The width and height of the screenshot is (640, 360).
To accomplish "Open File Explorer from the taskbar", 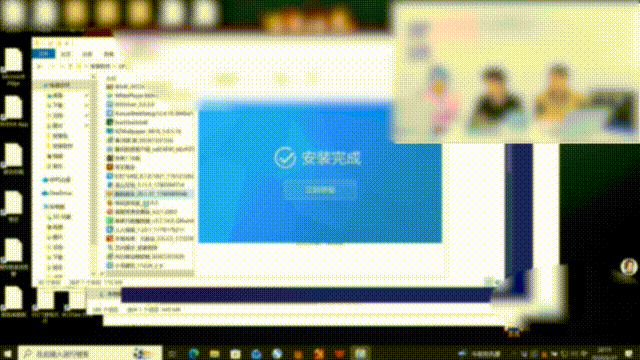I will tap(215, 354).
